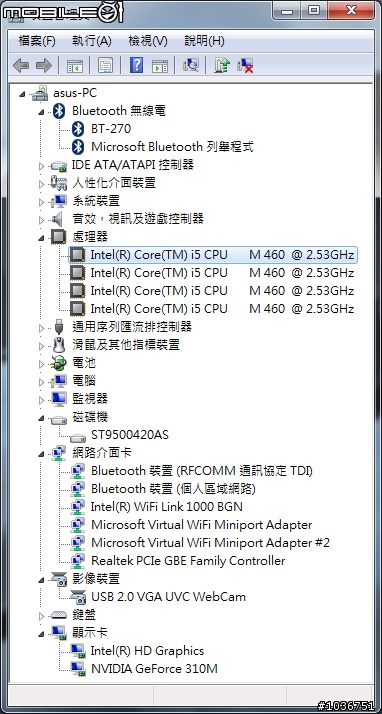Expand the 人性化介面裝置 category
Screen dimensions: 382x714
pos(41,184)
